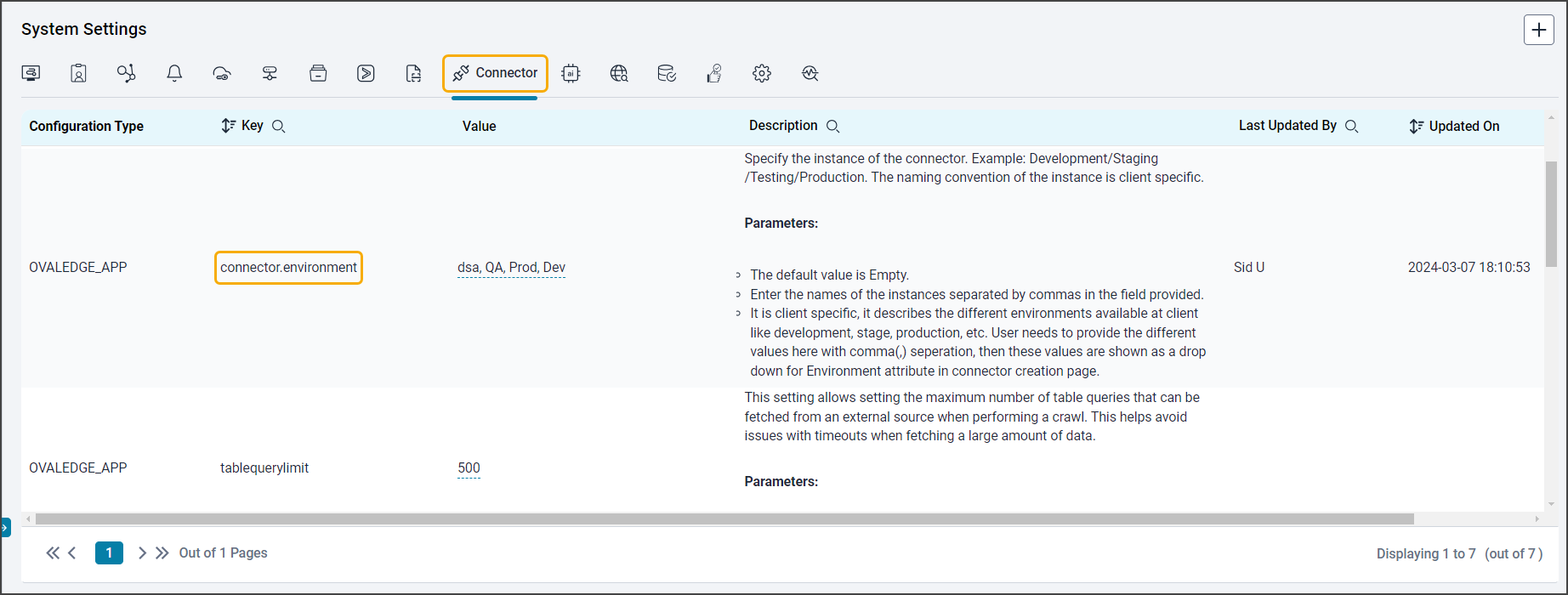Sort by Key column
The height and width of the screenshot is (595, 1568).
[x=228, y=126]
